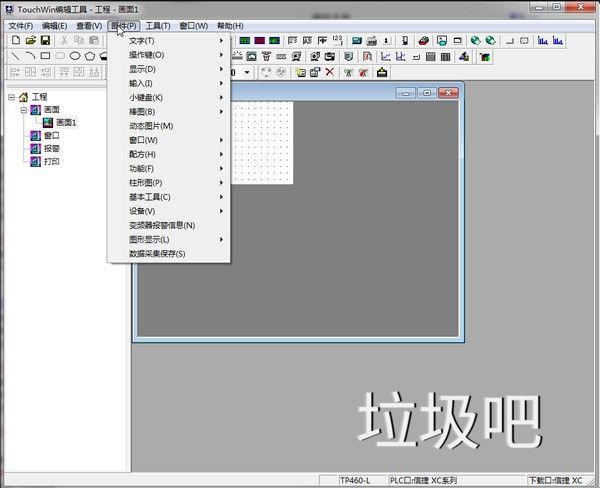Click the printer icon in top toolbar
This screenshot has width=600, height=488.
coord(372,41)
